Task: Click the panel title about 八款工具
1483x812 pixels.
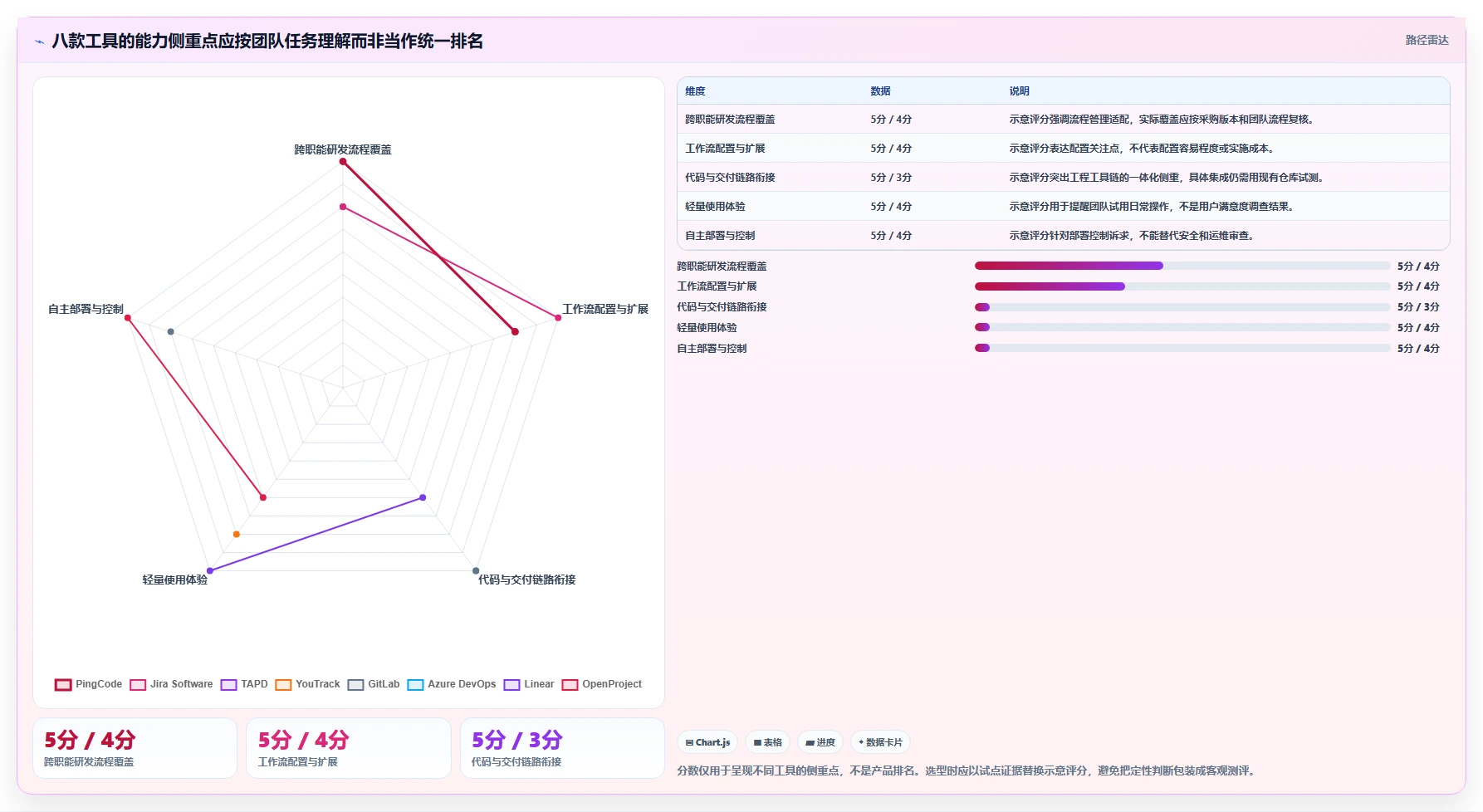Action: pyautogui.click(x=267, y=41)
